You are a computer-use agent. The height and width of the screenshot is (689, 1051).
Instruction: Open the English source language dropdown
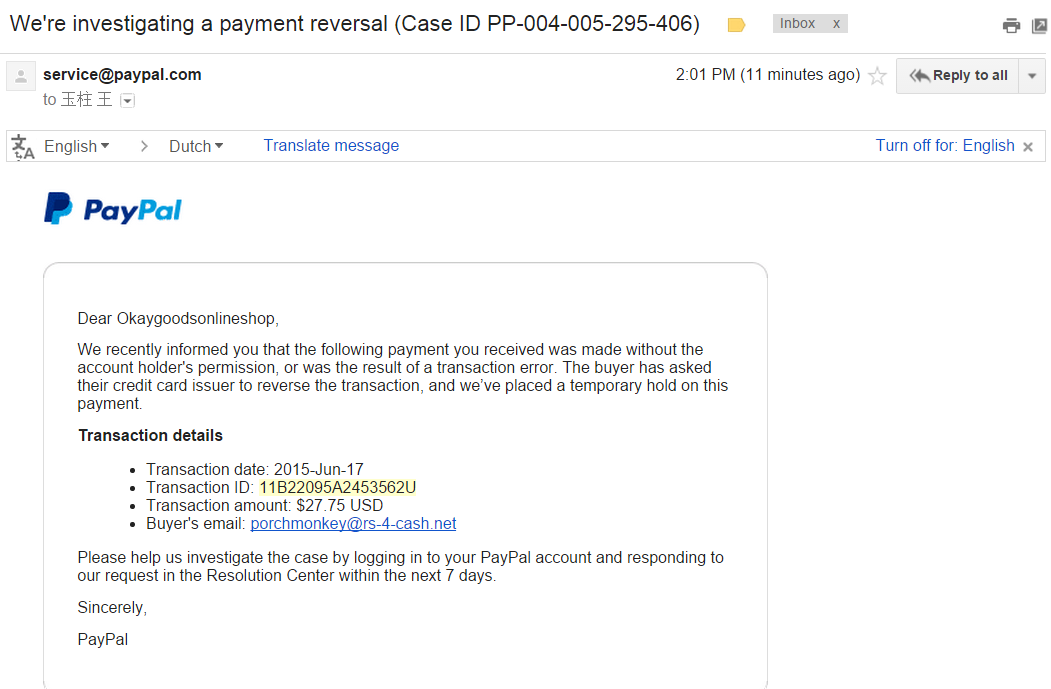click(x=76, y=146)
